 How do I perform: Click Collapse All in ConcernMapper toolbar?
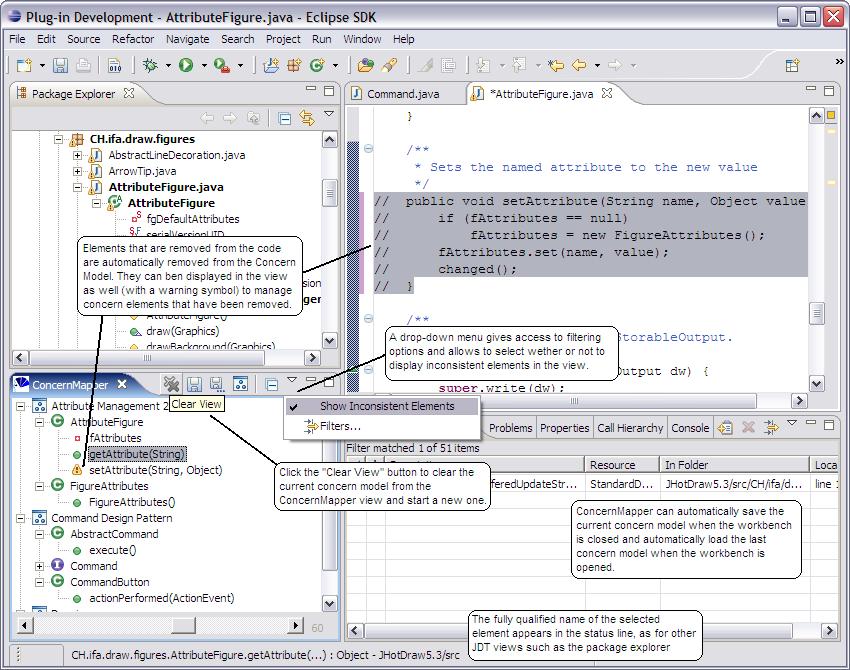(272, 385)
